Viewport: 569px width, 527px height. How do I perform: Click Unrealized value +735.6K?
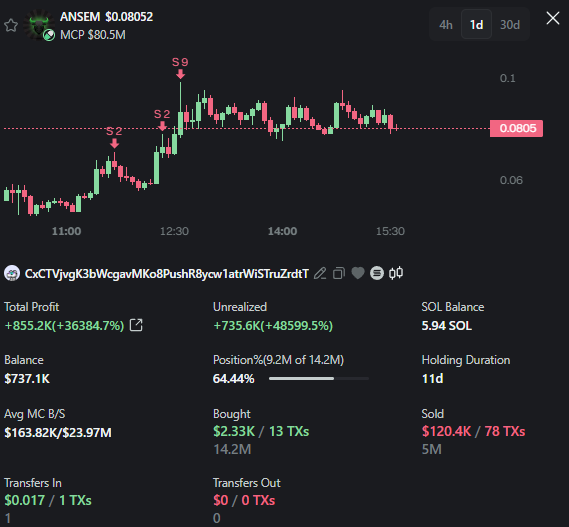pyautogui.click(x=273, y=326)
